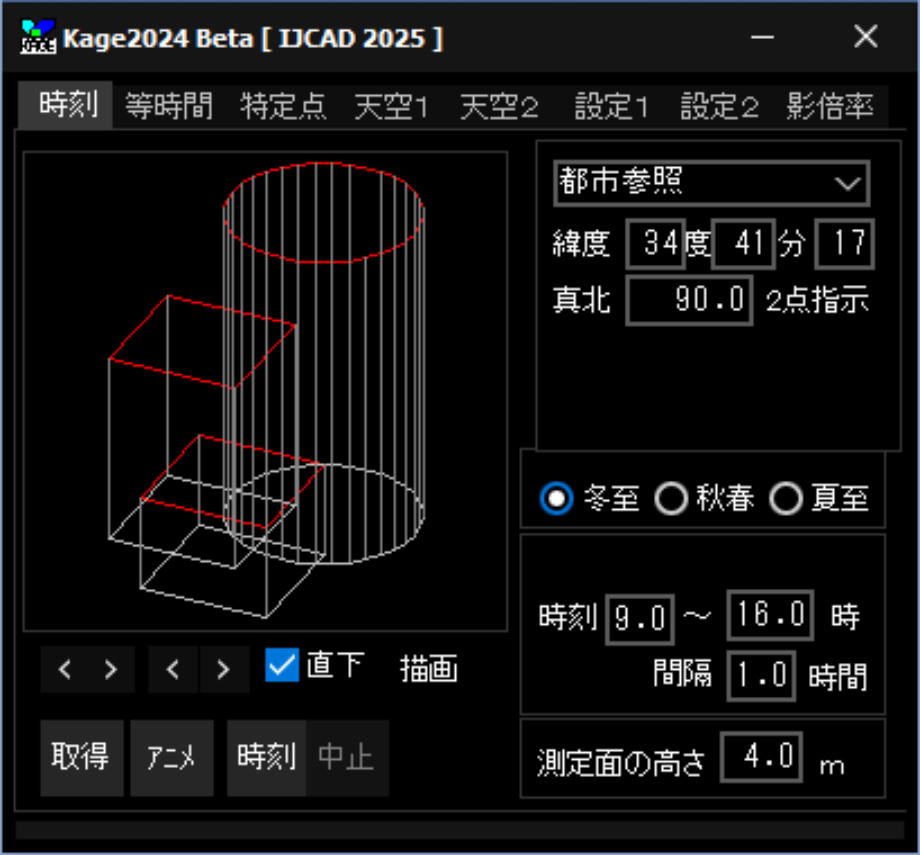This screenshot has width=920, height=855.
Task: Click the 取得 button
Action: (82, 758)
